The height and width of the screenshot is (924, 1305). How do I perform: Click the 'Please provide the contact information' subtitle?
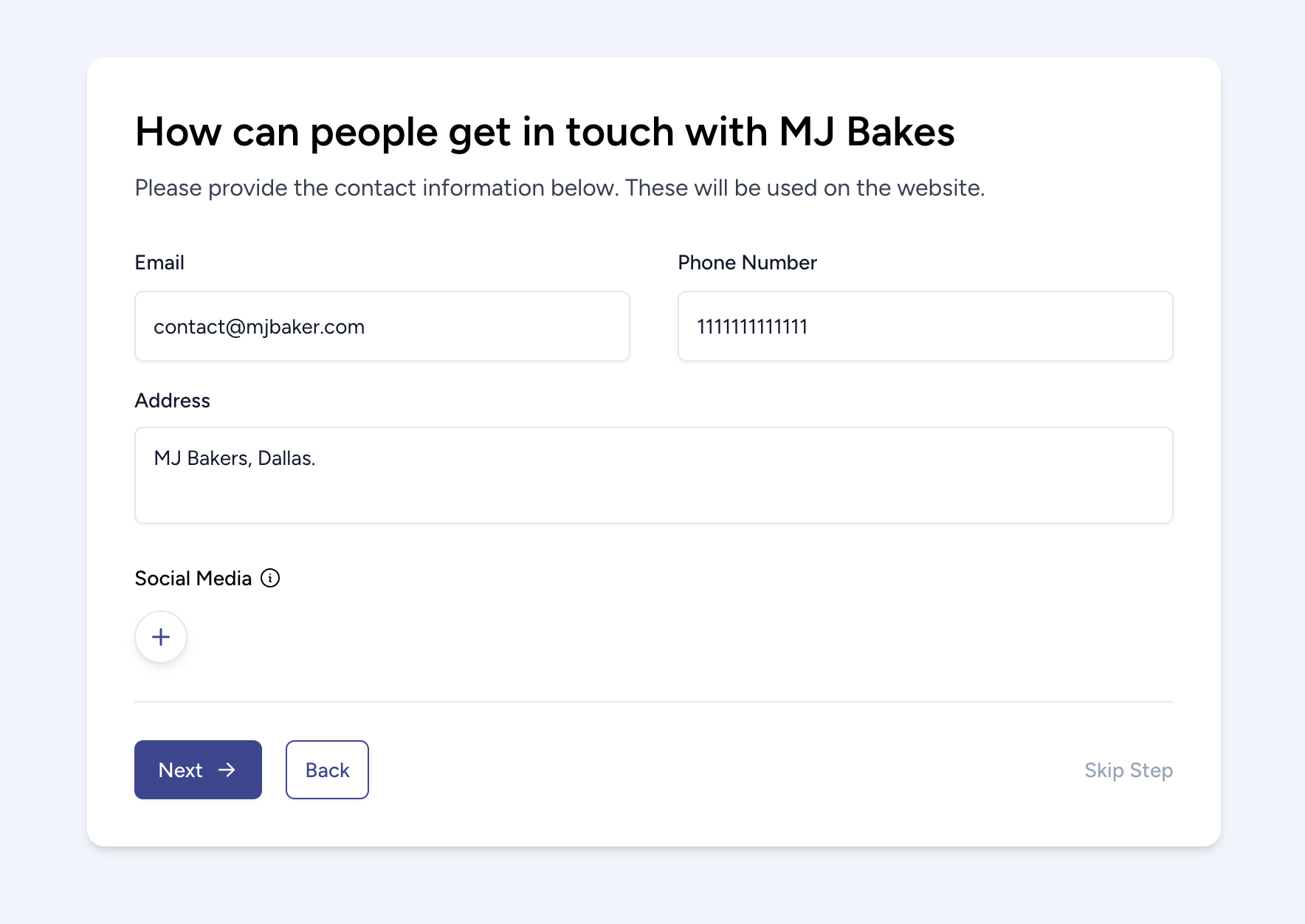[x=559, y=188]
